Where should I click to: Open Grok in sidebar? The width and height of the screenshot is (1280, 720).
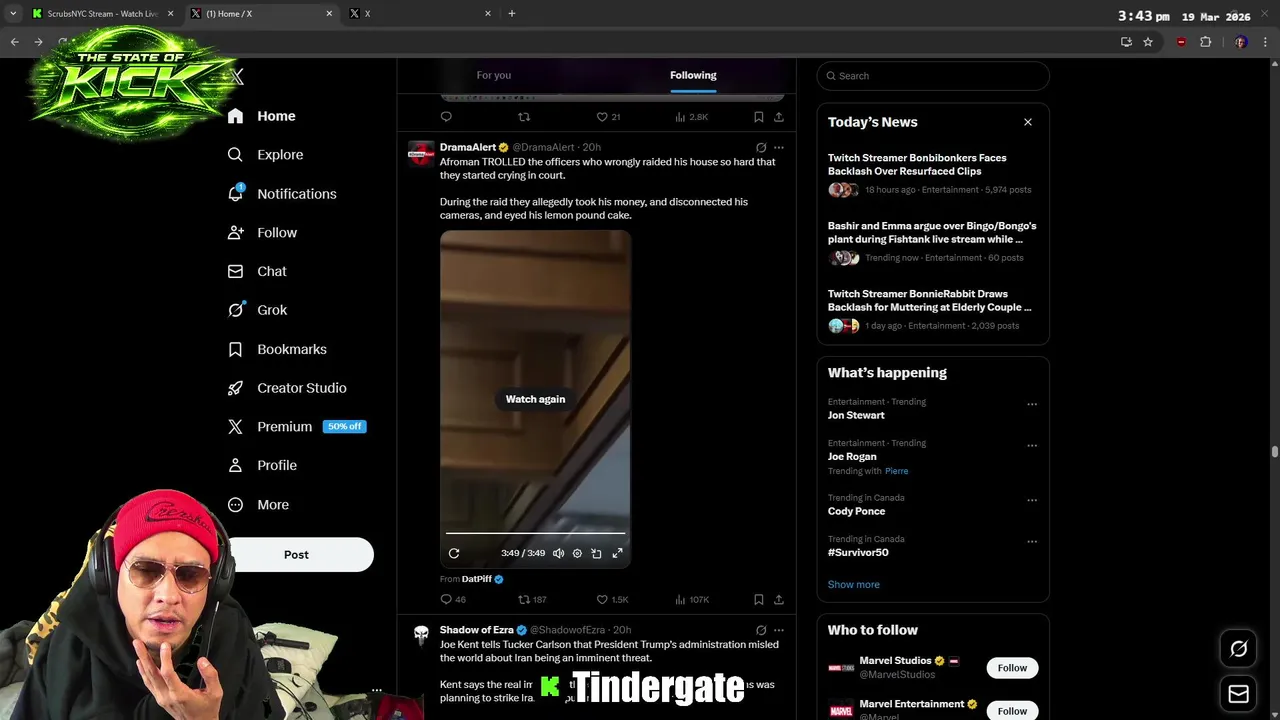257,310
